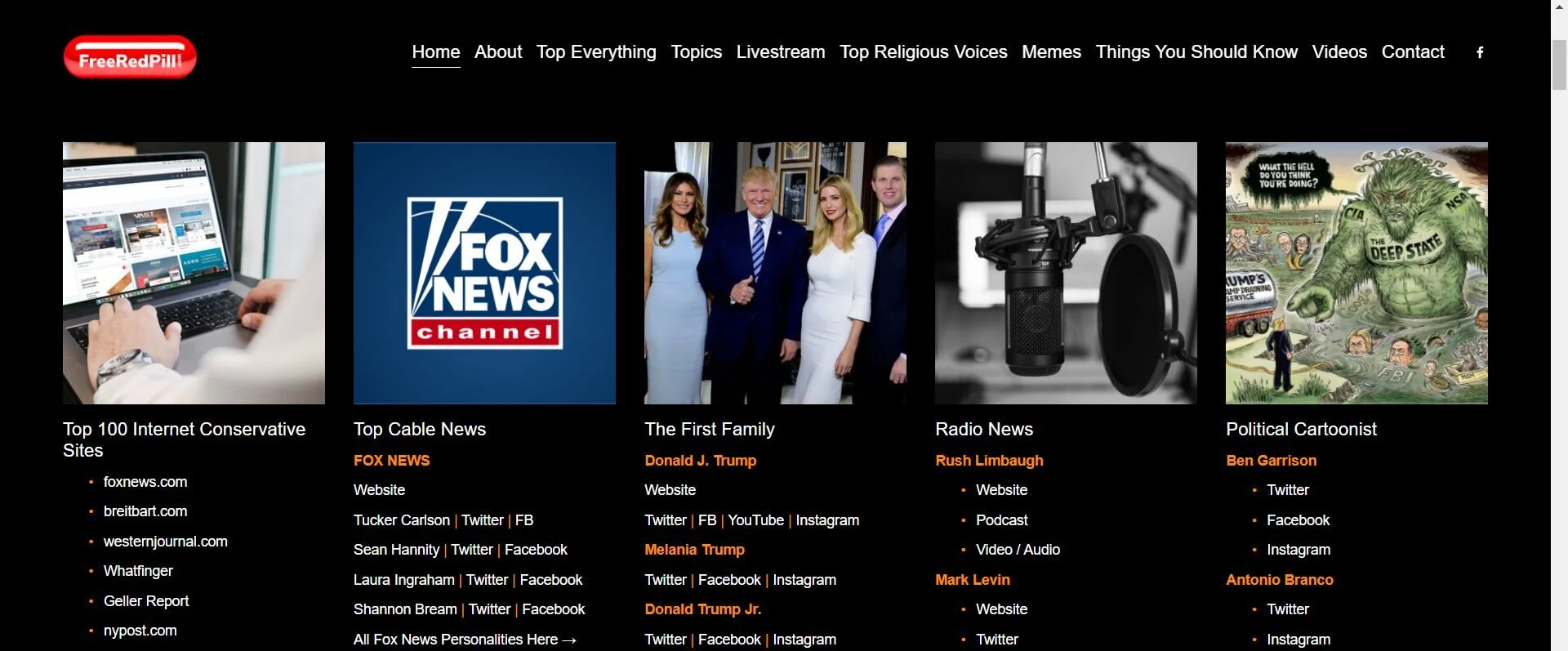Click the Fox News channel image

484,273
